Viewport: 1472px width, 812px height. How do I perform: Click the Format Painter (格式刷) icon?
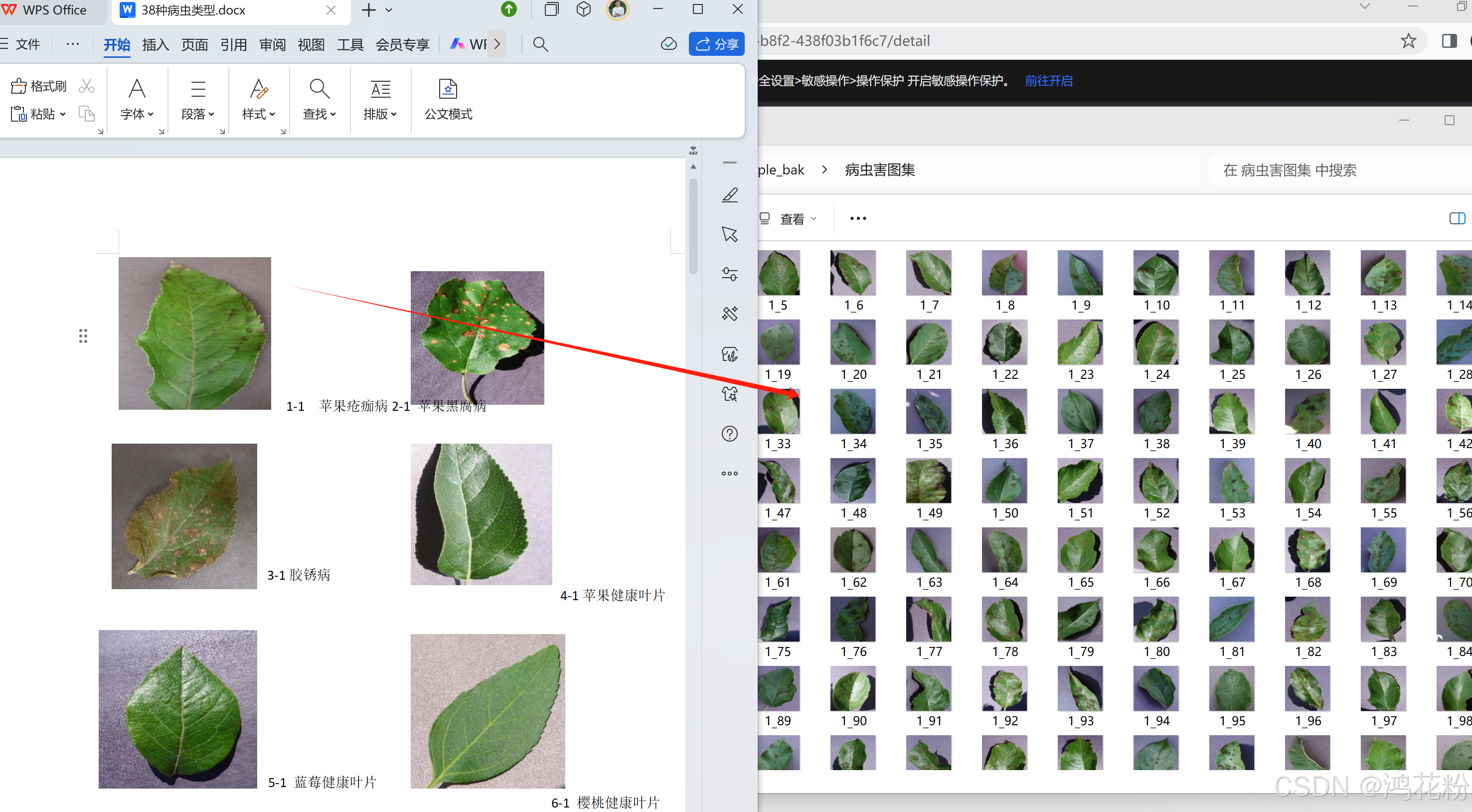(x=19, y=86)
